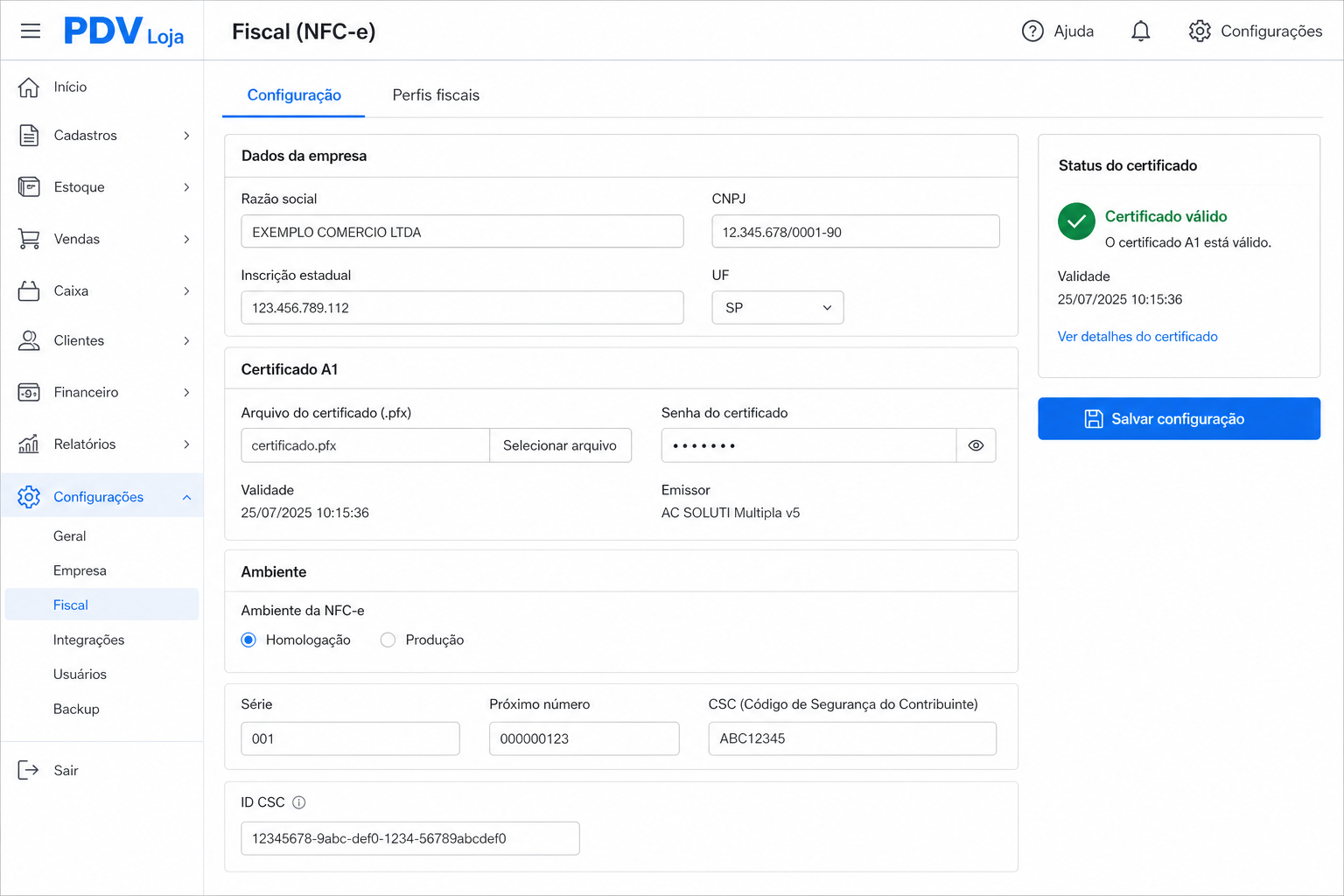Click CSC code field
Image resolution: width=1344 pixels, height=896 pixels.
pos(852,738)
